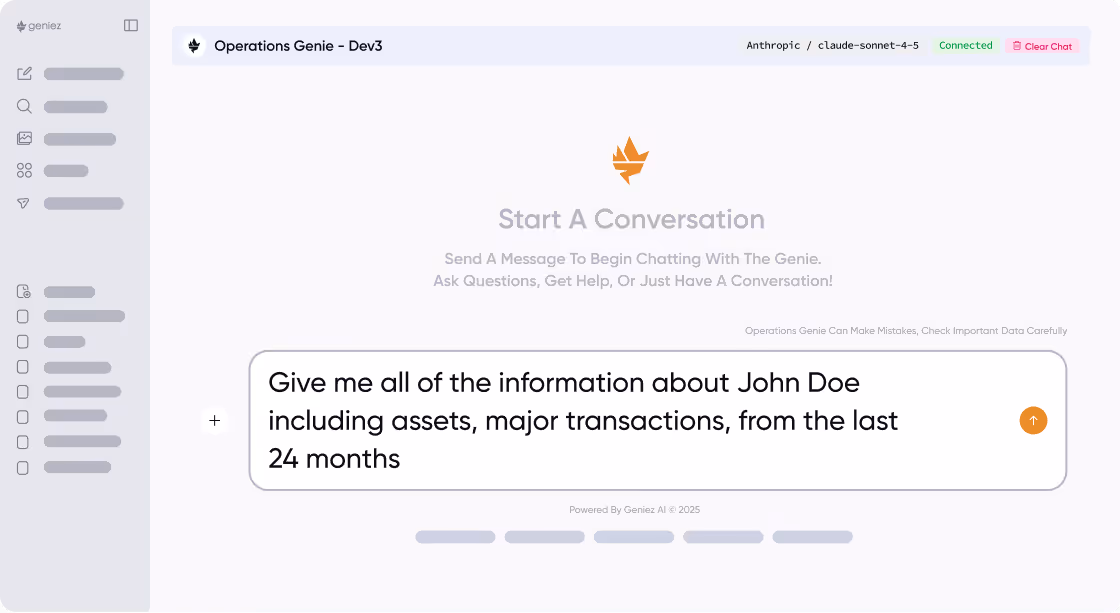Click the Powered By Geniez AI link
The height and width of the screenshot is (613, 1120).
click(x=634, y=509)
